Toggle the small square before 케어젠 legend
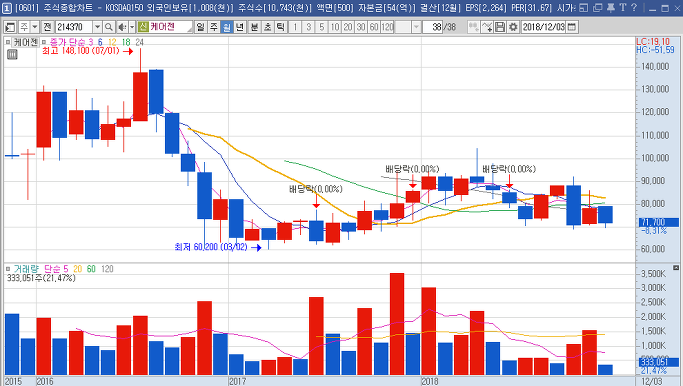Image resolution: width=683 pixels, height=386 pixels. [x=8, y=42]
